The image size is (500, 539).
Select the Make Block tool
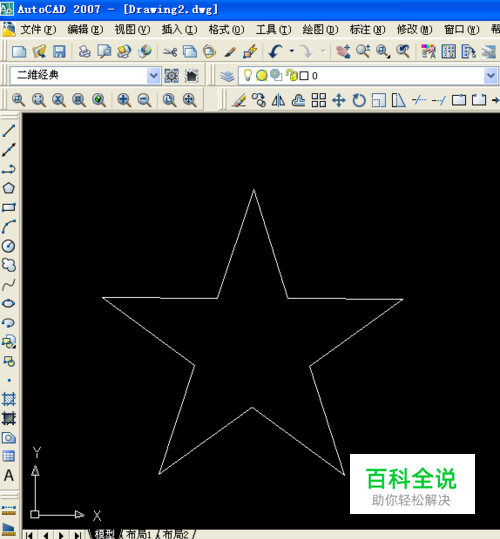pyautogui.click(x=9, y=361)
